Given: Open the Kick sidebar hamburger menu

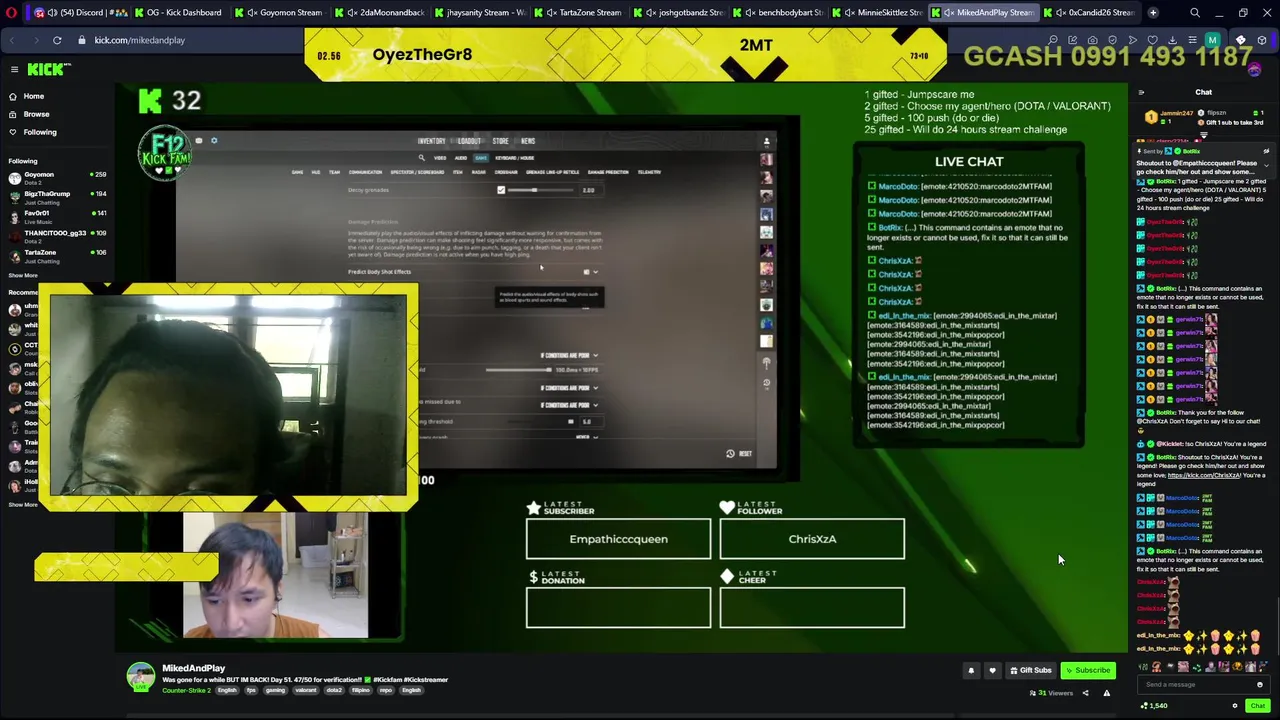Looking at the screenshot, I should 14,69.
